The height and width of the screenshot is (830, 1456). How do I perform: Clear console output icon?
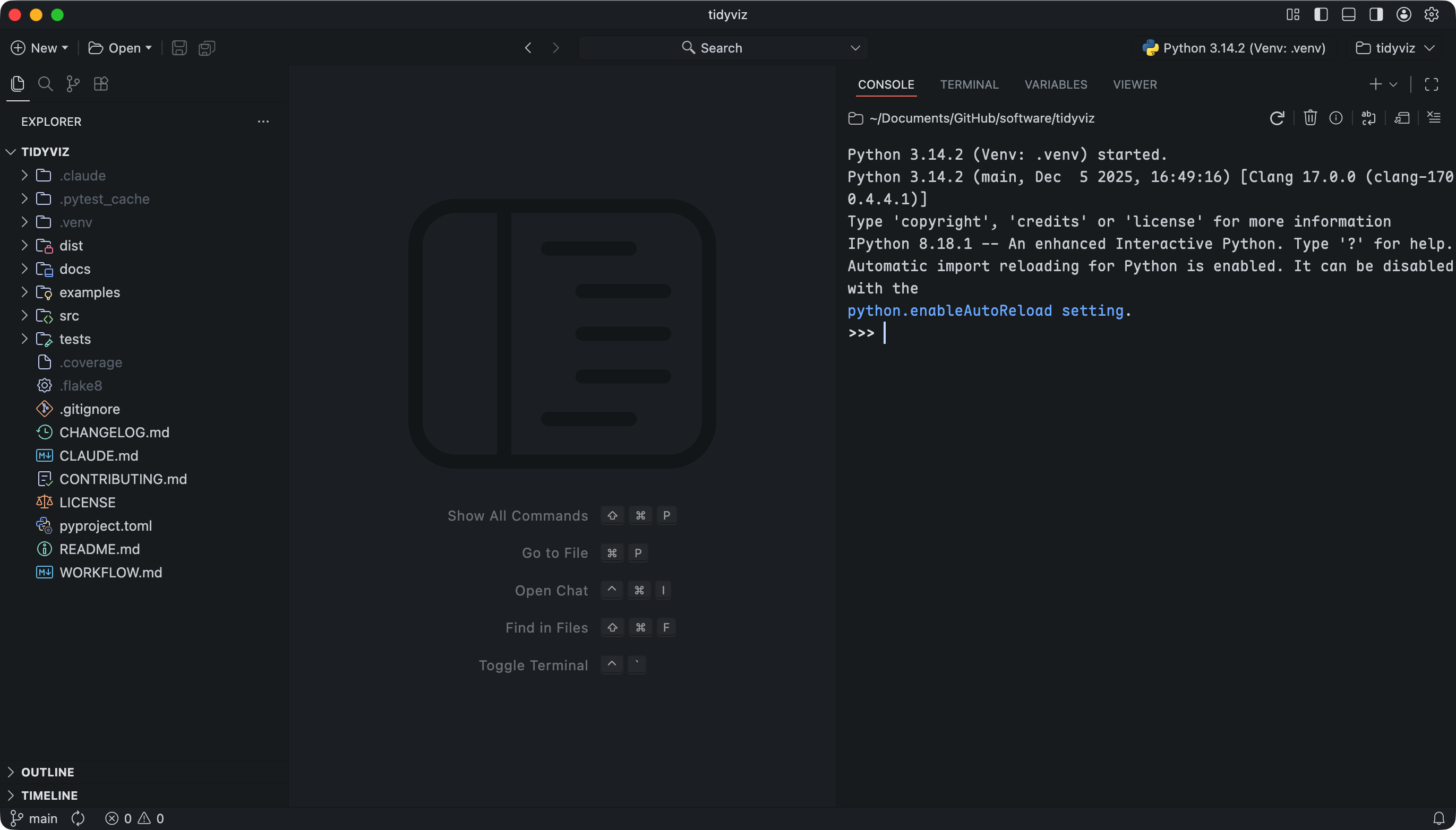[1434, 118]
